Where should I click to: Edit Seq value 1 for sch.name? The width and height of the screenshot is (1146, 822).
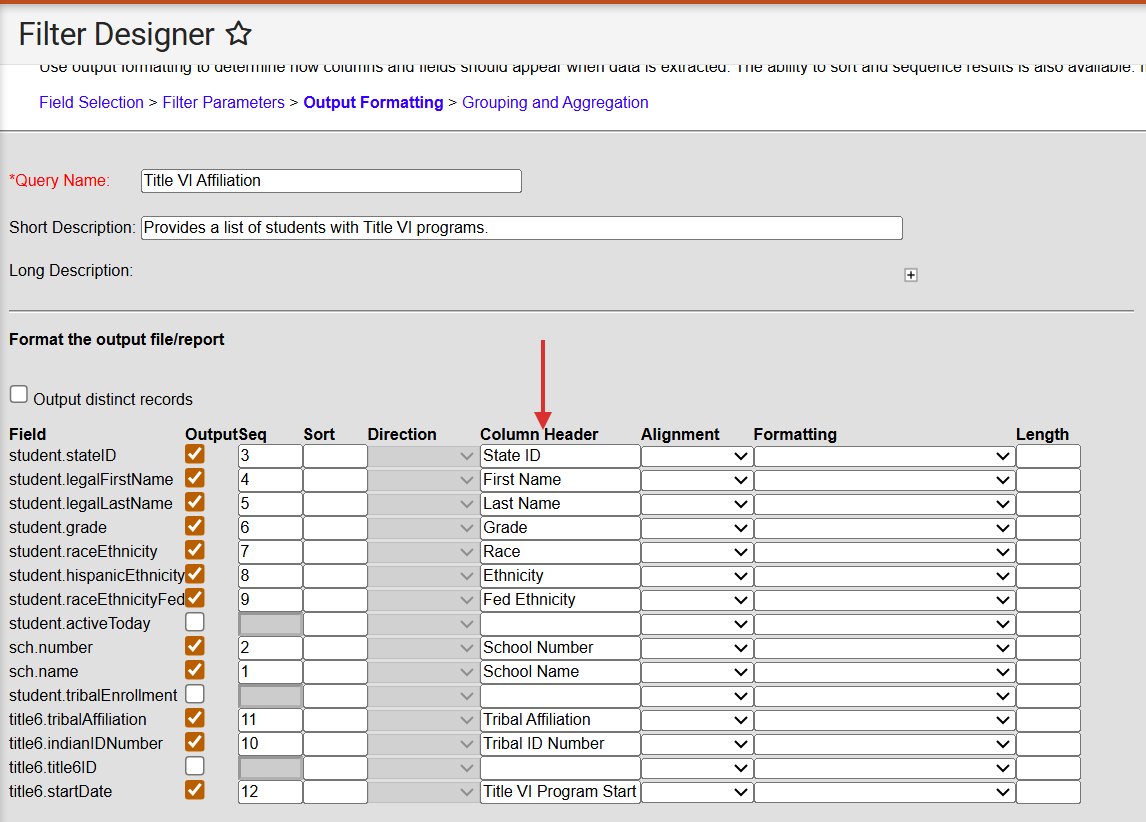[270, 672]
